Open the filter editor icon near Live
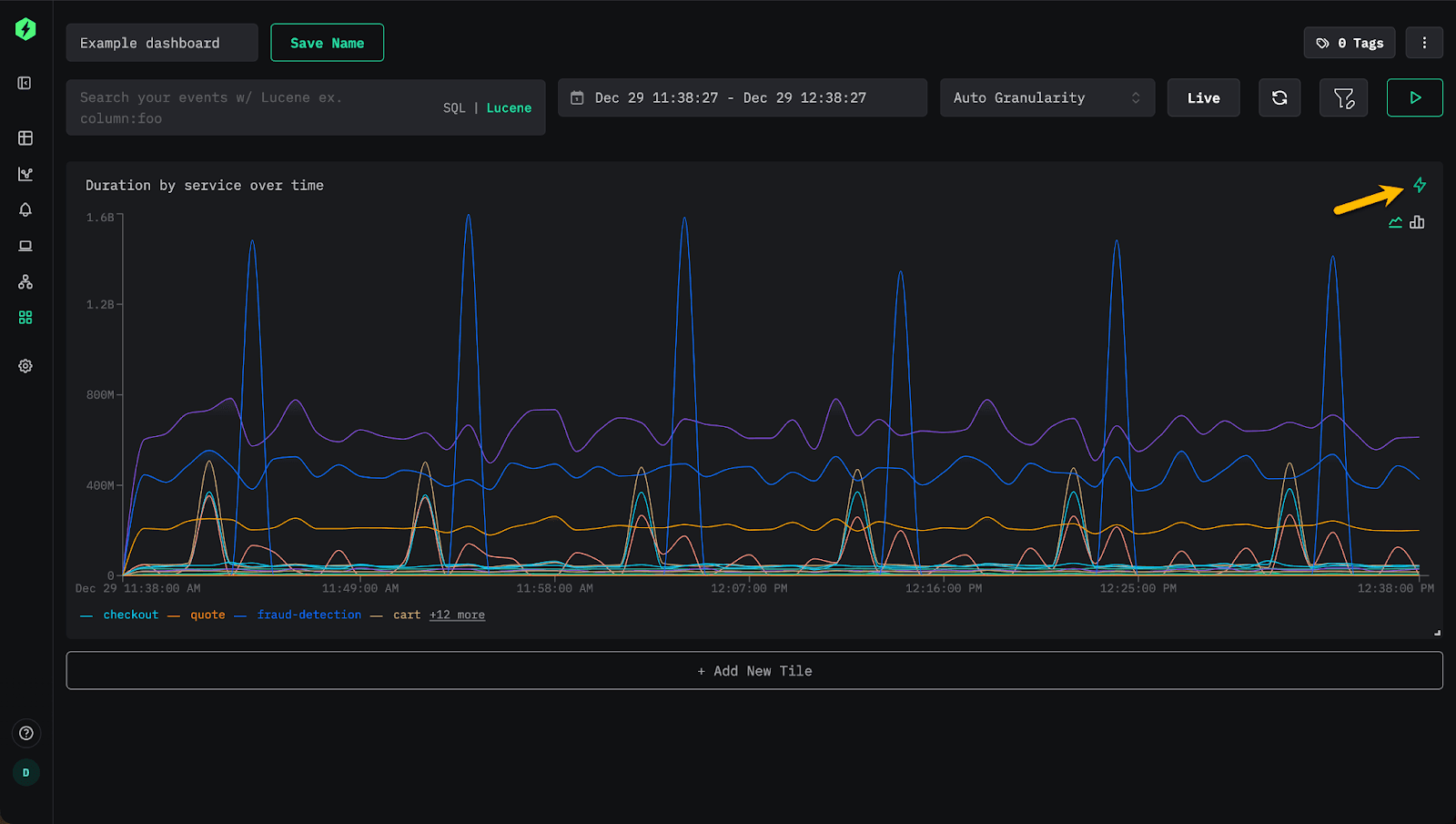 pyautogui.click(x=1343, y=97)
